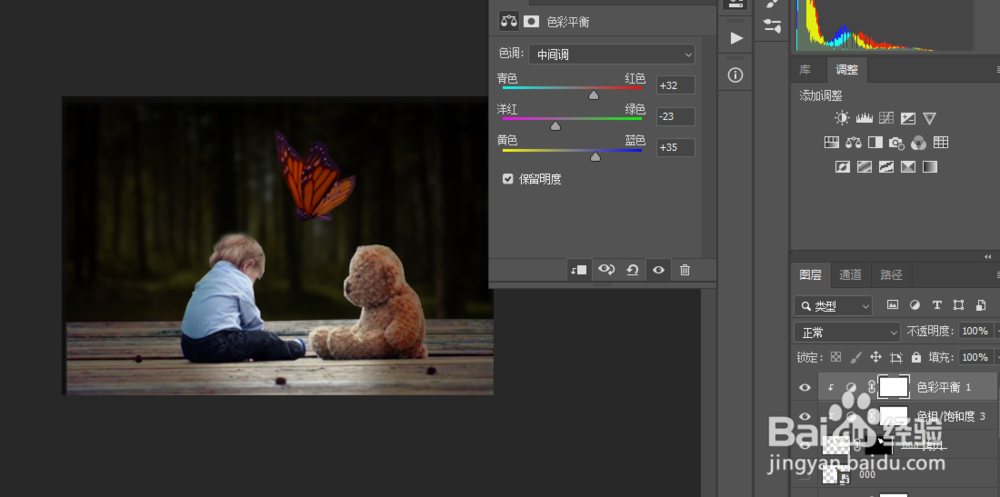The image size is (1000, 497).
Task: Add a Color Lookup adjustment
Action: (941, 142)
